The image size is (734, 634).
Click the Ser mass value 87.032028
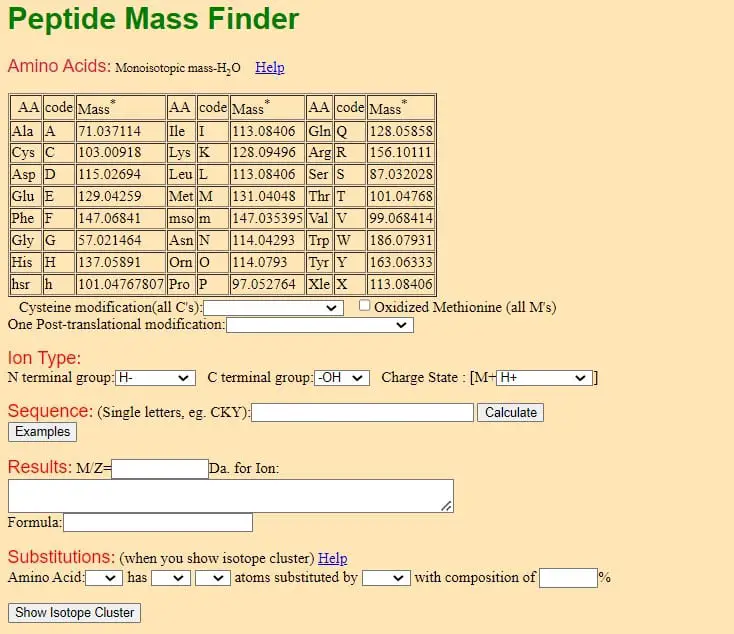click(401, 175)
